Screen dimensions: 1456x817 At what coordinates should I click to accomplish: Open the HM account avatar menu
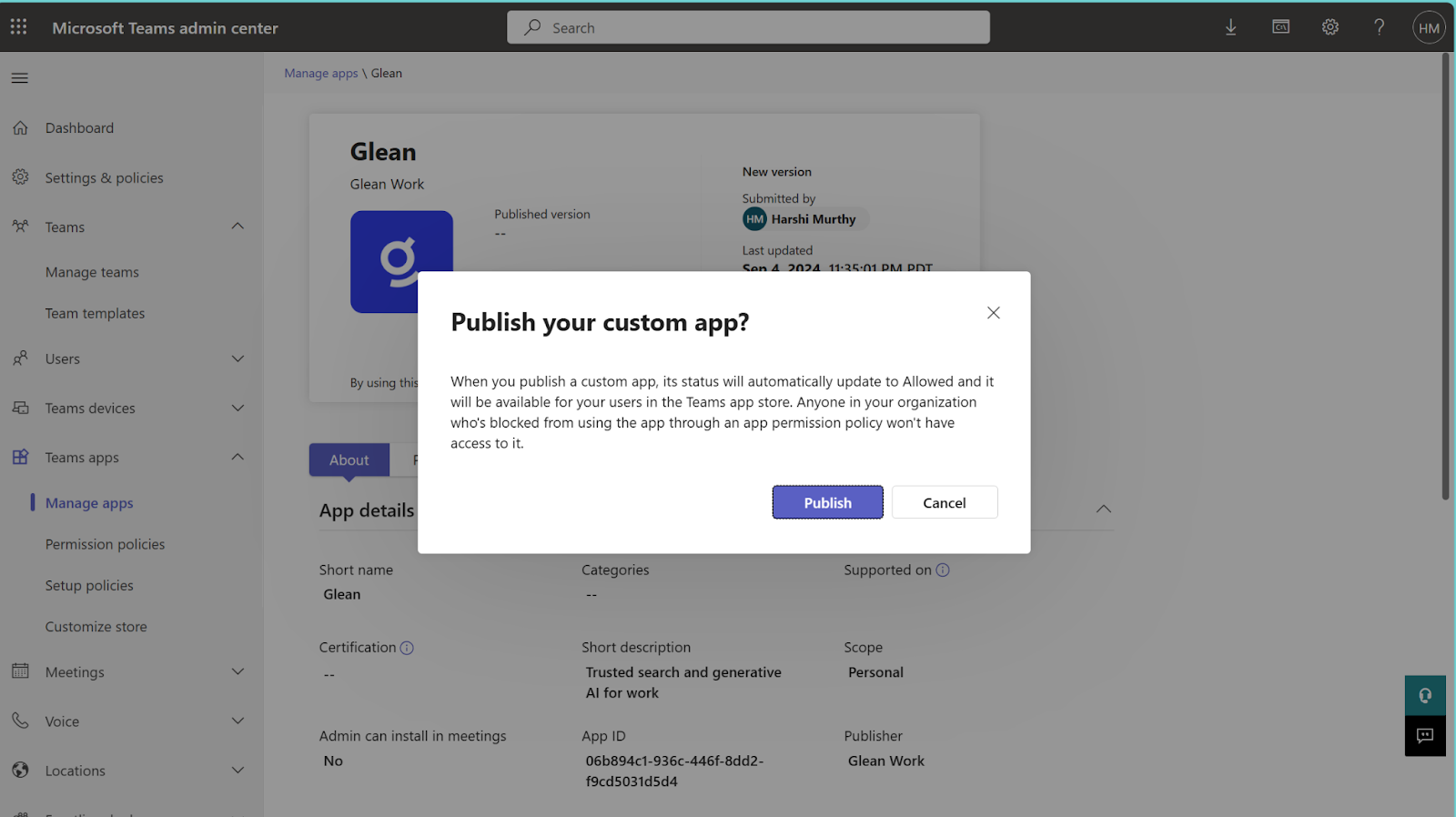click(x=1429, y=27)
